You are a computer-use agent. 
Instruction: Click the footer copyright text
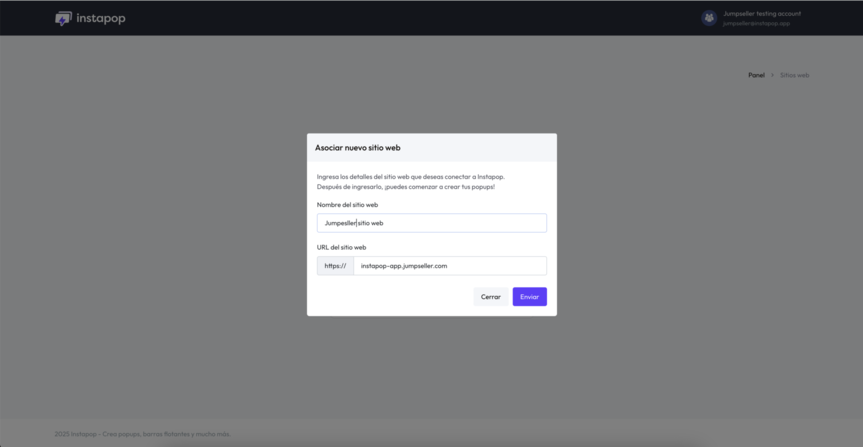point(142,434)
